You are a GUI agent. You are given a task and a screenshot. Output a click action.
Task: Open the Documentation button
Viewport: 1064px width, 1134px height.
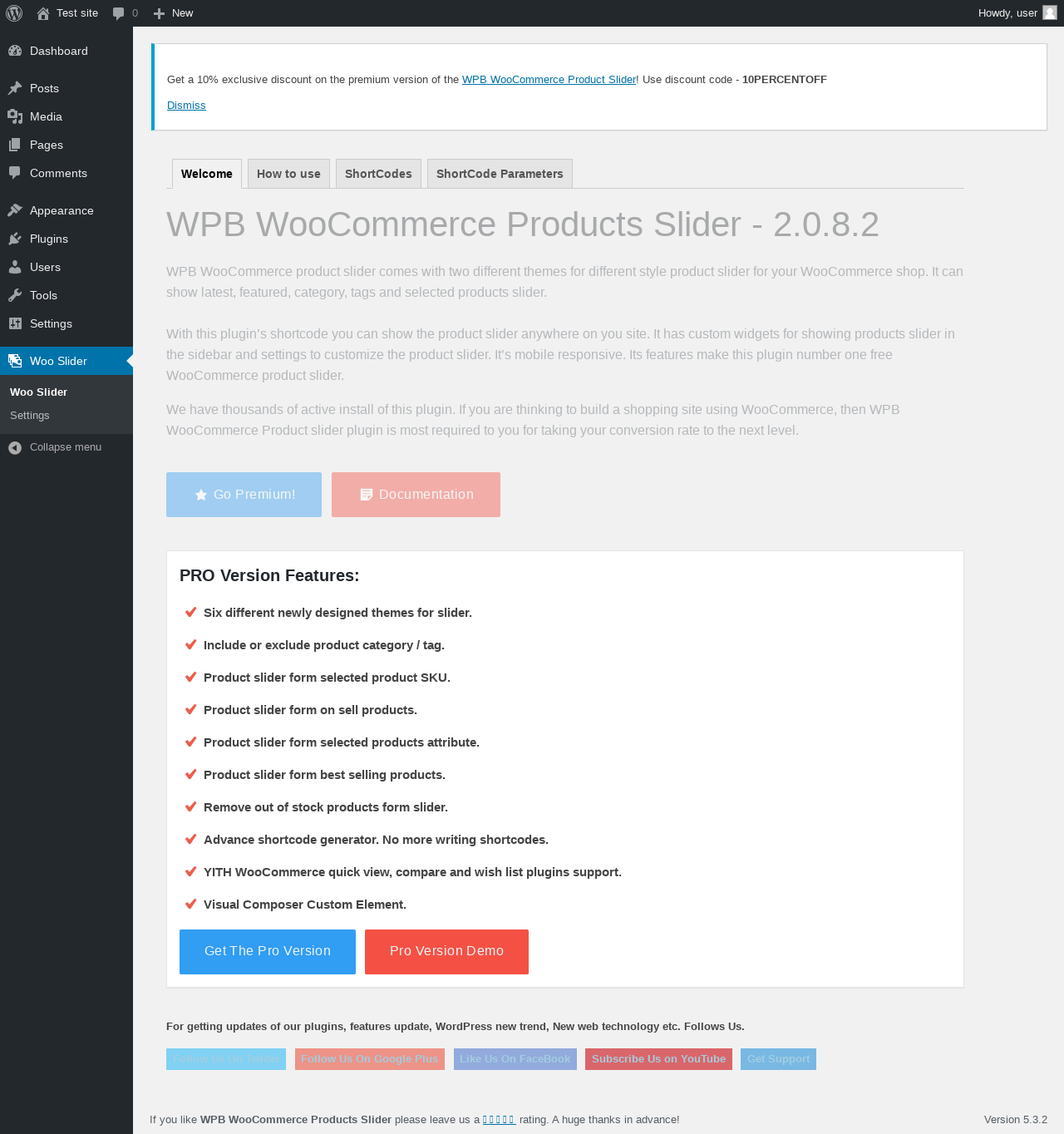[416, 495]
